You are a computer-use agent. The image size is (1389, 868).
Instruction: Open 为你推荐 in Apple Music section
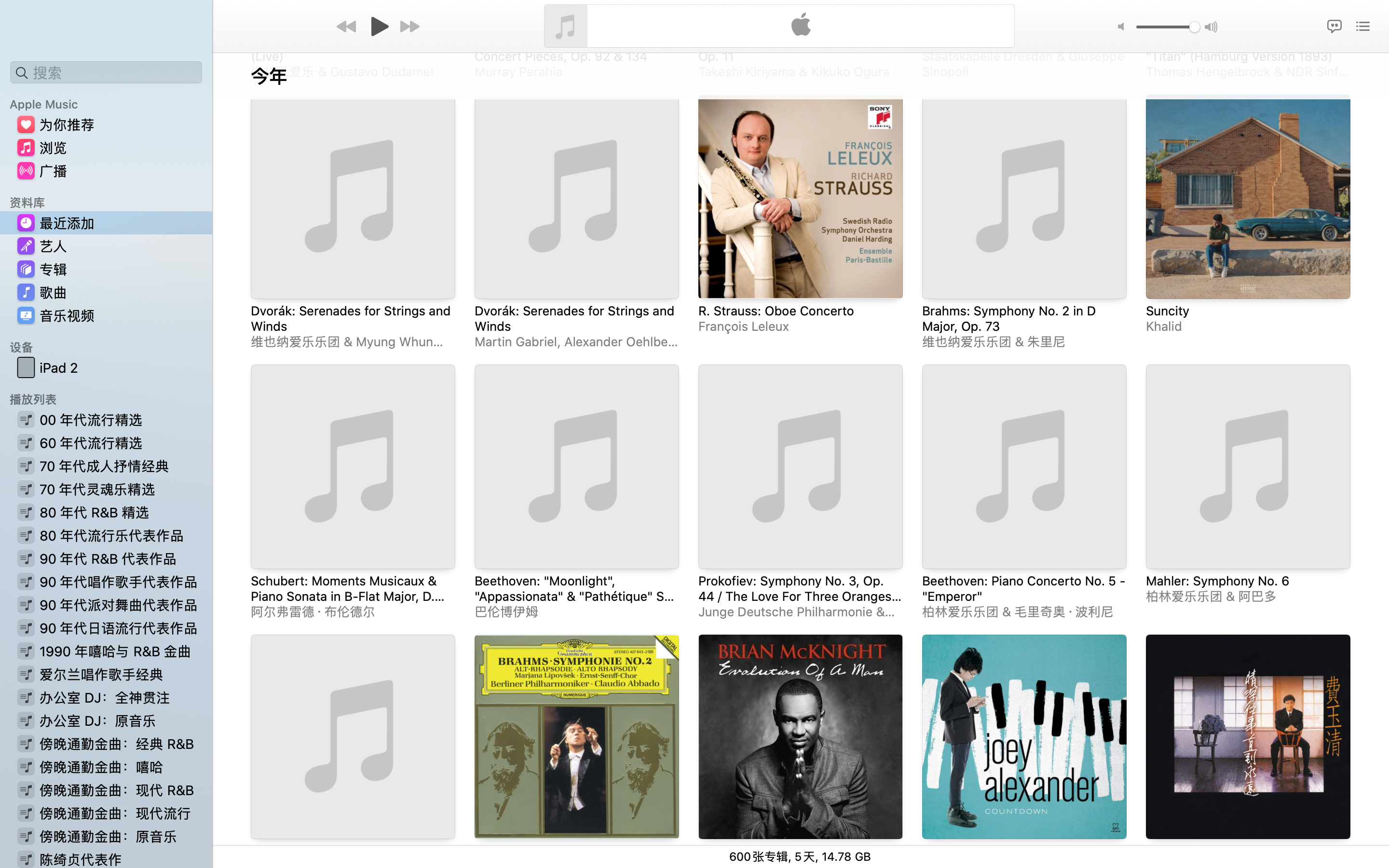coord(67,125)
